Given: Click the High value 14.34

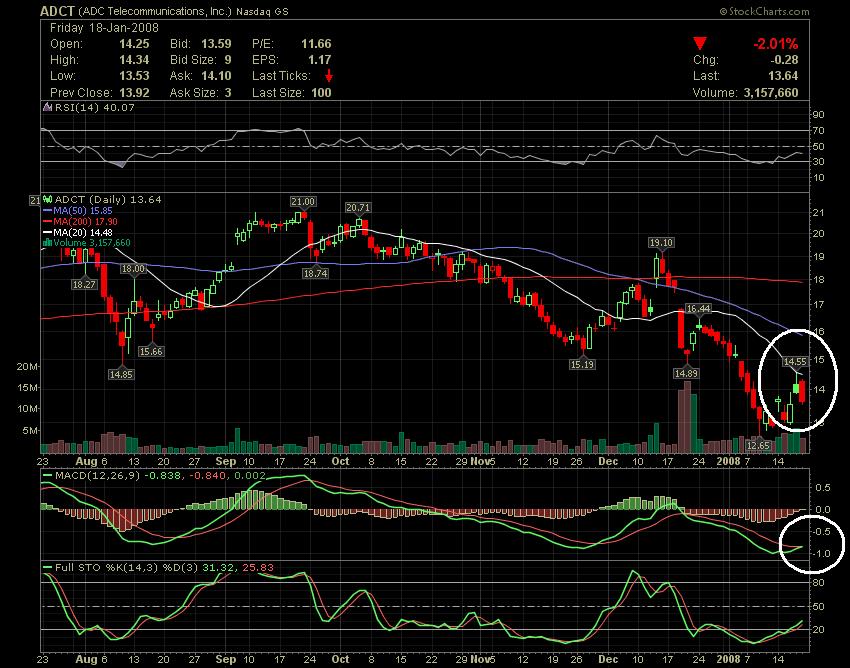Looking at the screenshot, I should (x=134, y=60).
